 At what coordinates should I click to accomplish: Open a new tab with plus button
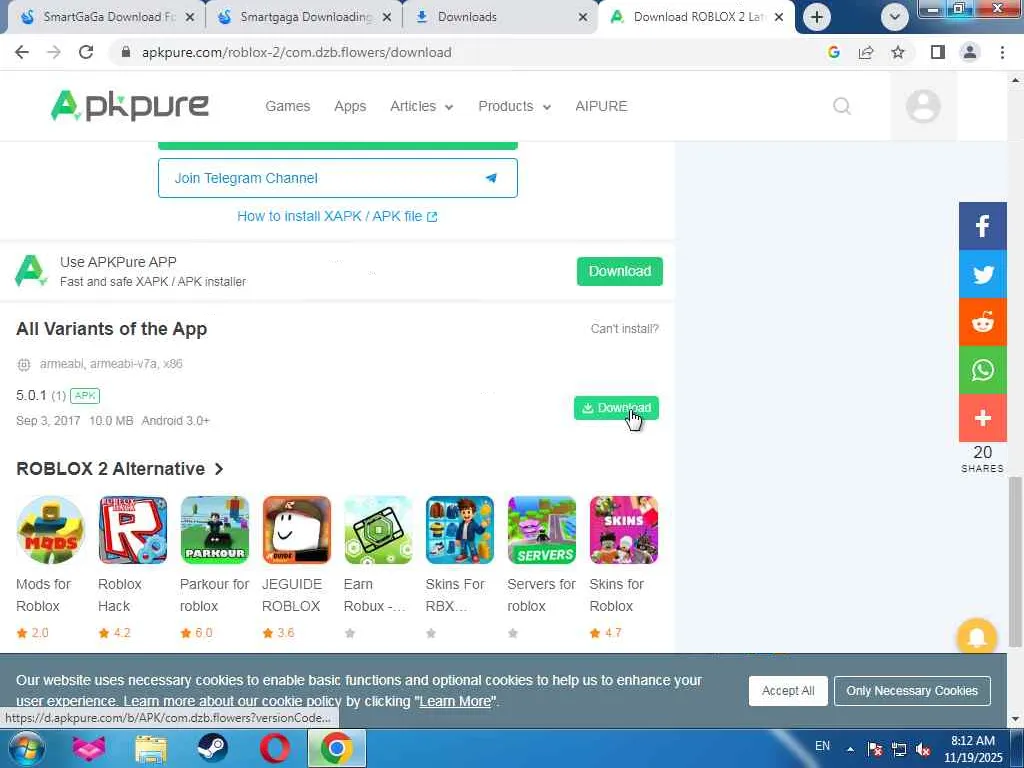(816, 17)
